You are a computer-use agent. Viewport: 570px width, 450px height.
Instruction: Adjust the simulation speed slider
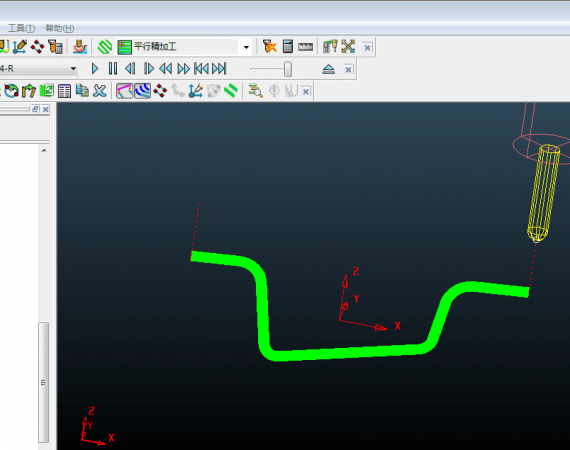point(287,69)
